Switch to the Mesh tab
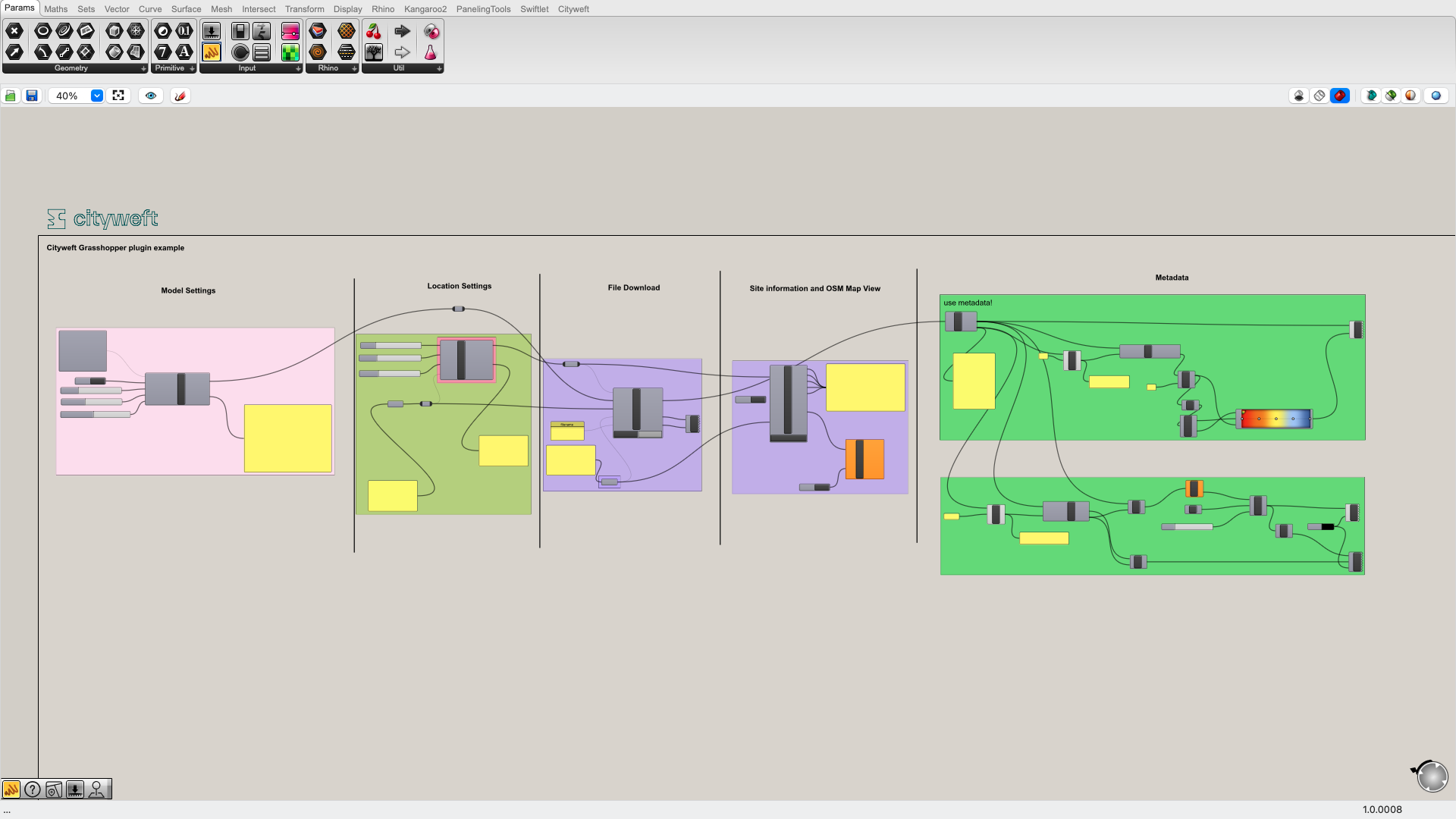 tap(221, 9)
